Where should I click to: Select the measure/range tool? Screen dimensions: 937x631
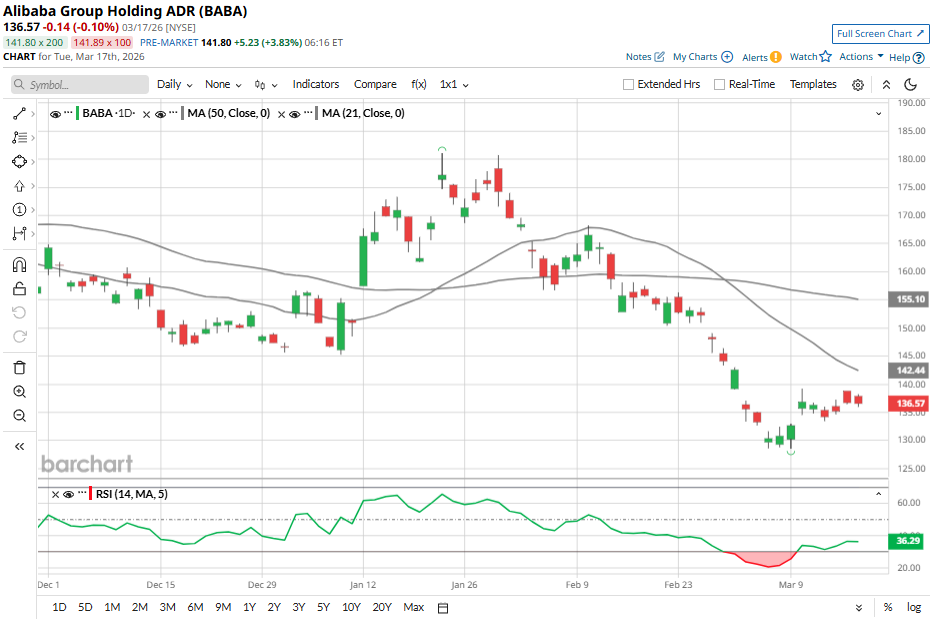coord(19,234)
